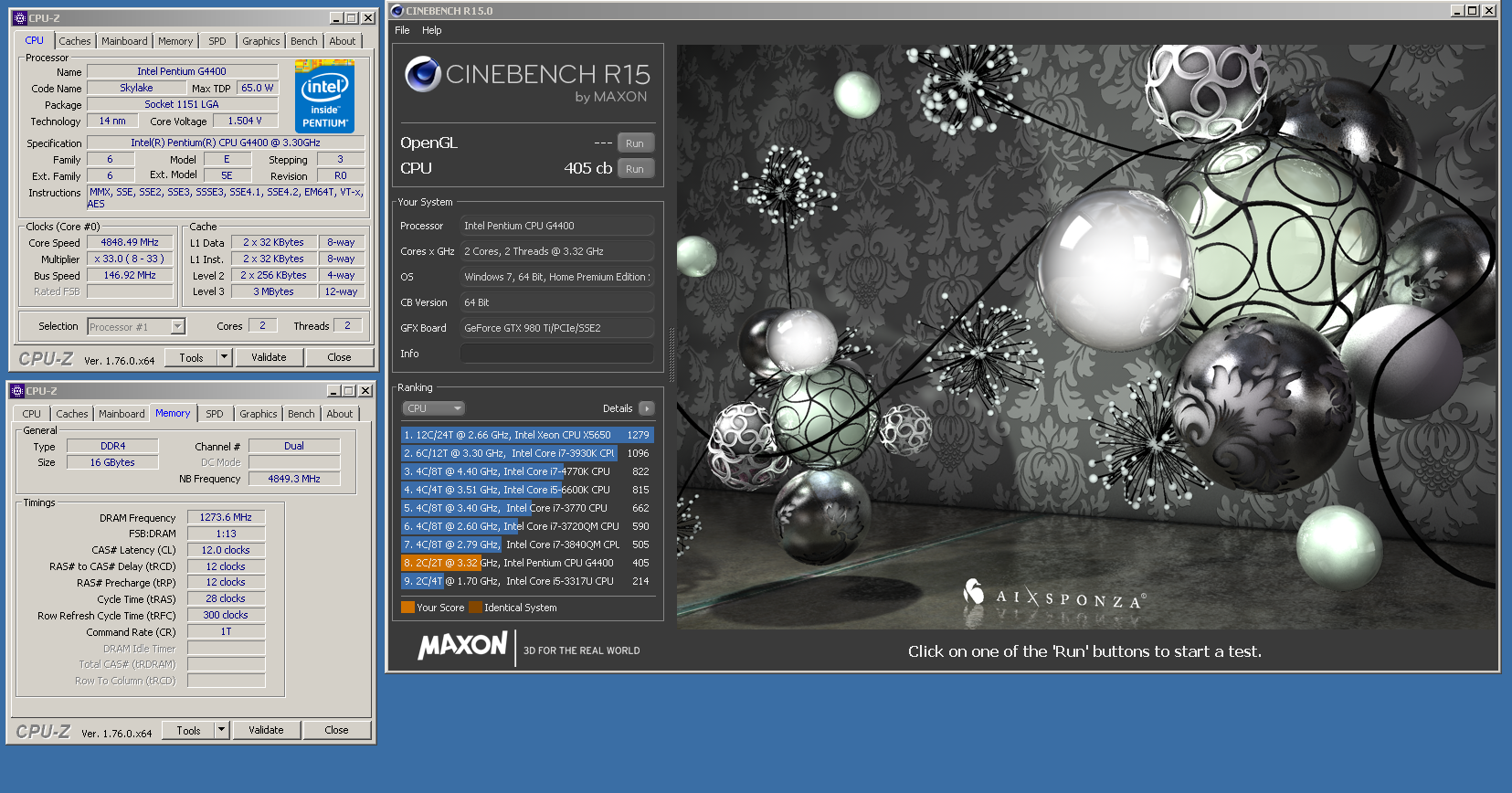Click the CPU-Z title bar icon in bottom window
The image size is (1512, 793).
tap(17, 391)
